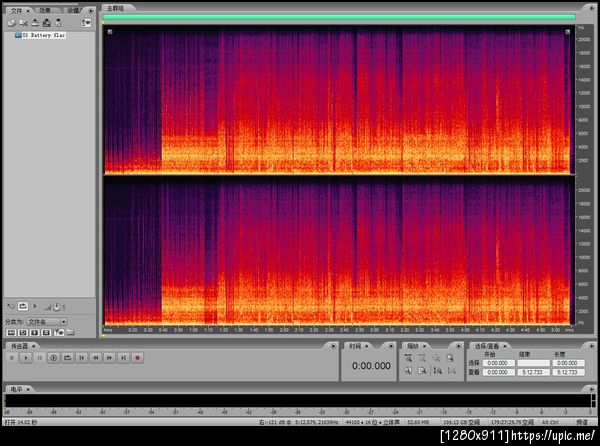Click the 0:00.000 time display
The image size is (600, 446).
point(371,366)
